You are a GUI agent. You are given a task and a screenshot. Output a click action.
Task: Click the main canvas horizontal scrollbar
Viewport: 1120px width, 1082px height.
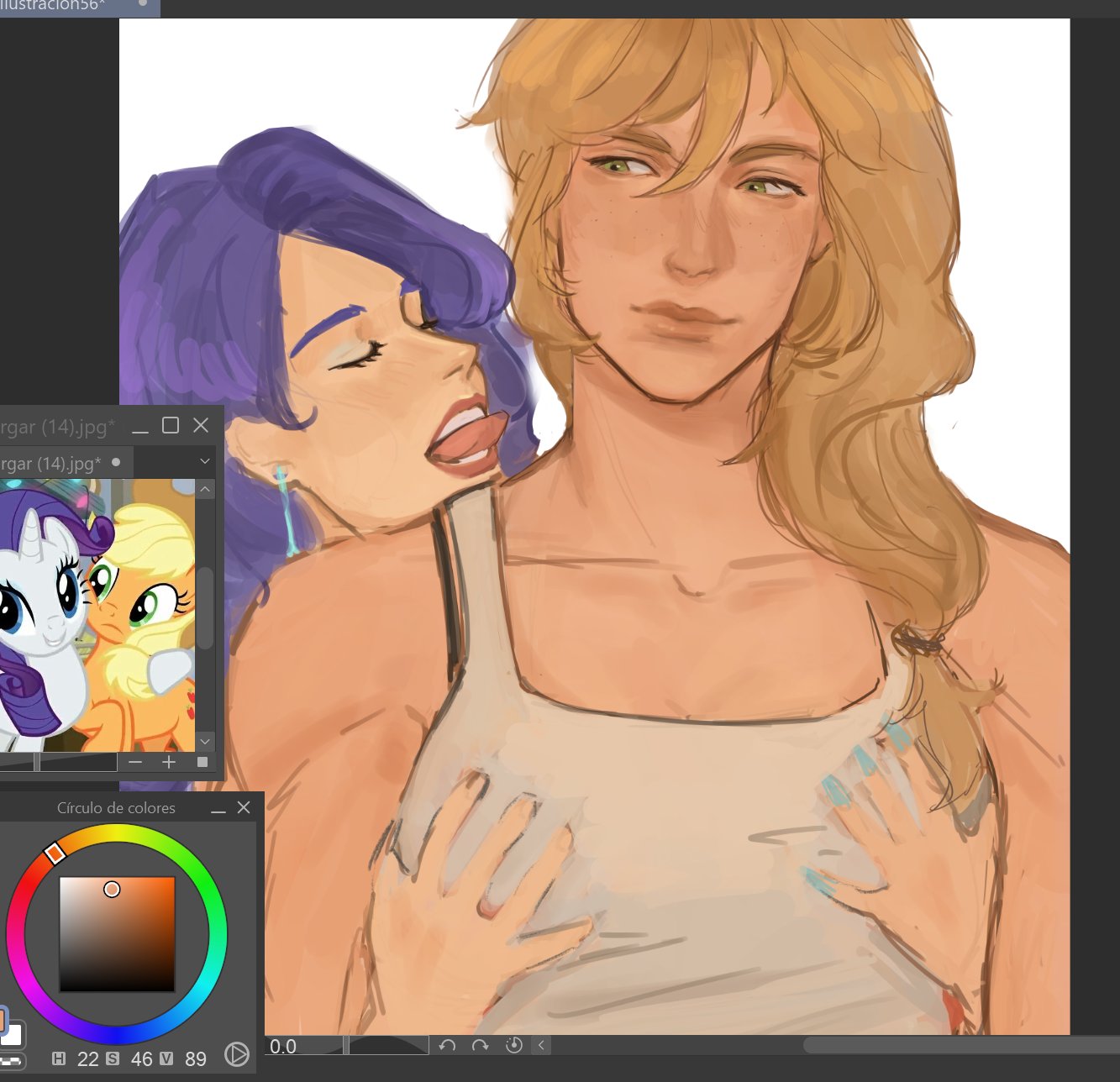coord(961,1045)
